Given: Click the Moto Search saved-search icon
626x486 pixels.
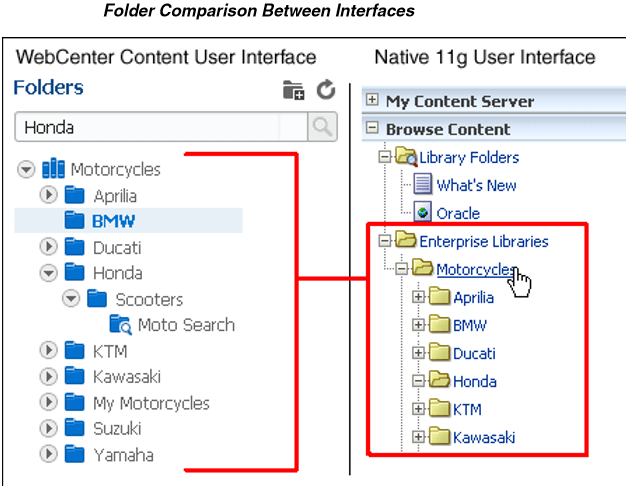Looking at the screenshot, I should pyautogui.click(x=120, y=324).
